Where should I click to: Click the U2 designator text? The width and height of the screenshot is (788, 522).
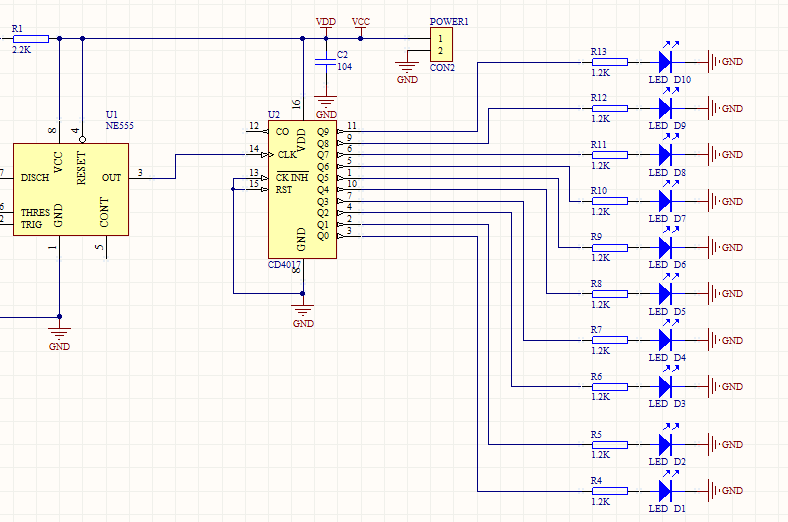[x=274, y=115]
